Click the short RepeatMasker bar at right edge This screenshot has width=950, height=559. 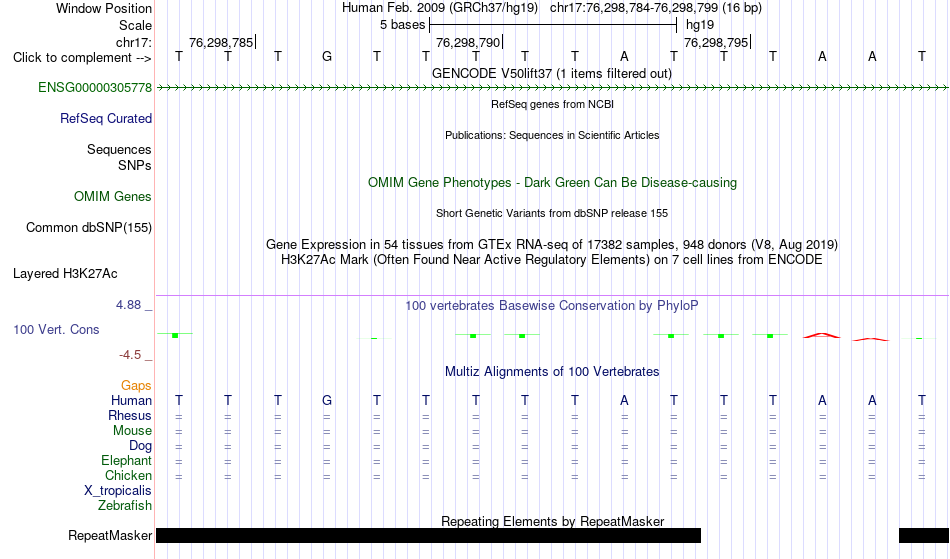[x=924, y=535]
